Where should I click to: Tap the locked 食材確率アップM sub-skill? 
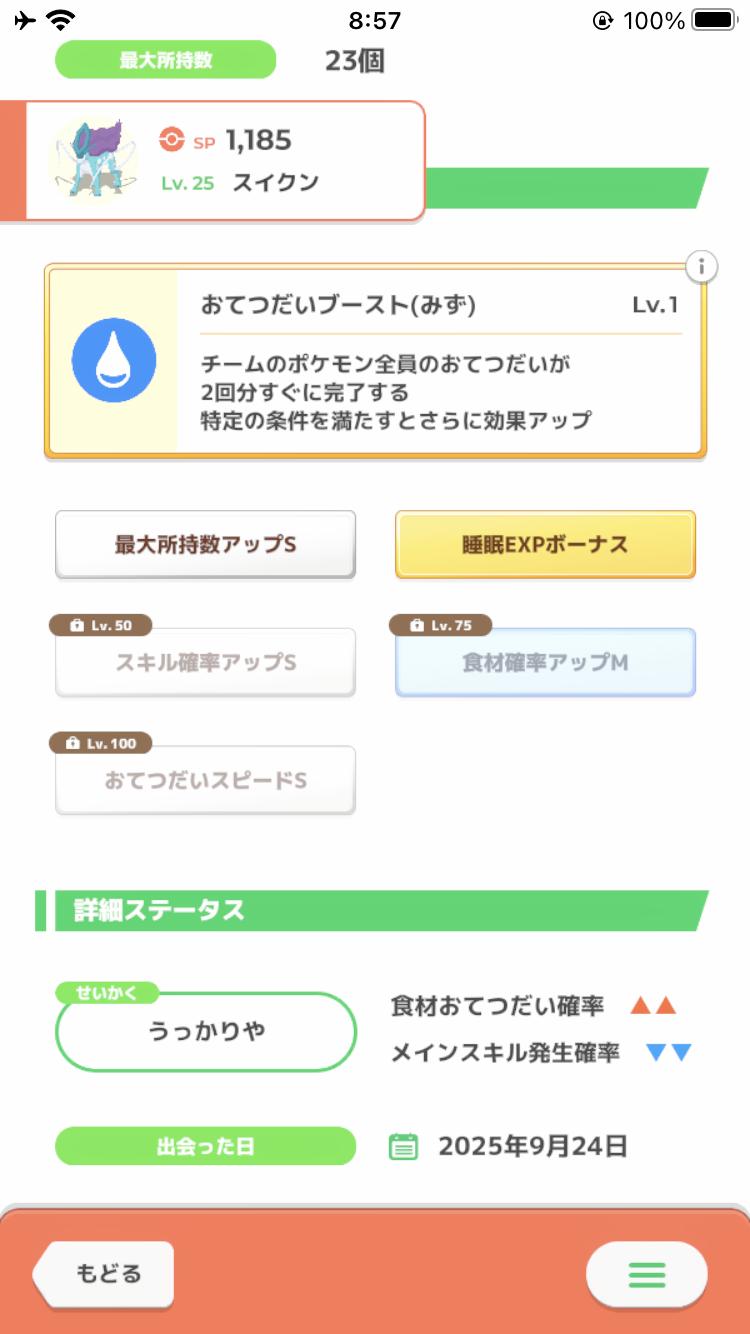tap(545, 663)
